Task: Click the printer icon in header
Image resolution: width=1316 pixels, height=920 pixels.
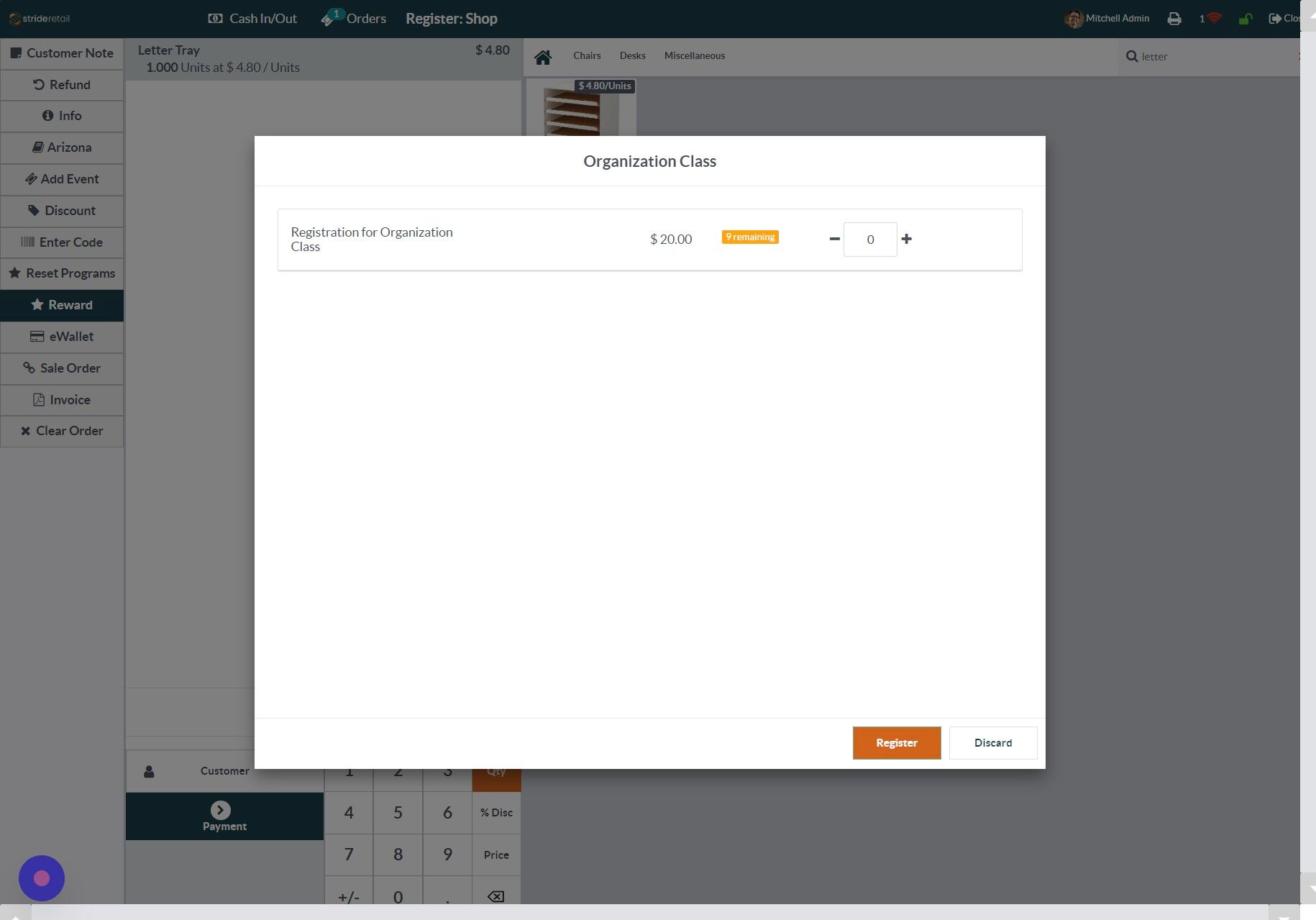Action: click(x=1174, y=19)
